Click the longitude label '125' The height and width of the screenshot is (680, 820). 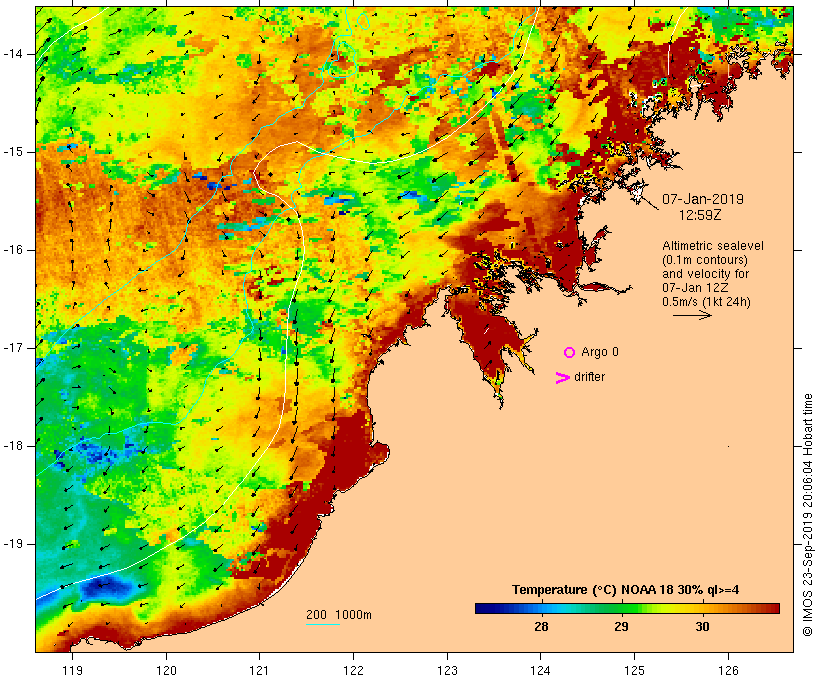[634, 670]
